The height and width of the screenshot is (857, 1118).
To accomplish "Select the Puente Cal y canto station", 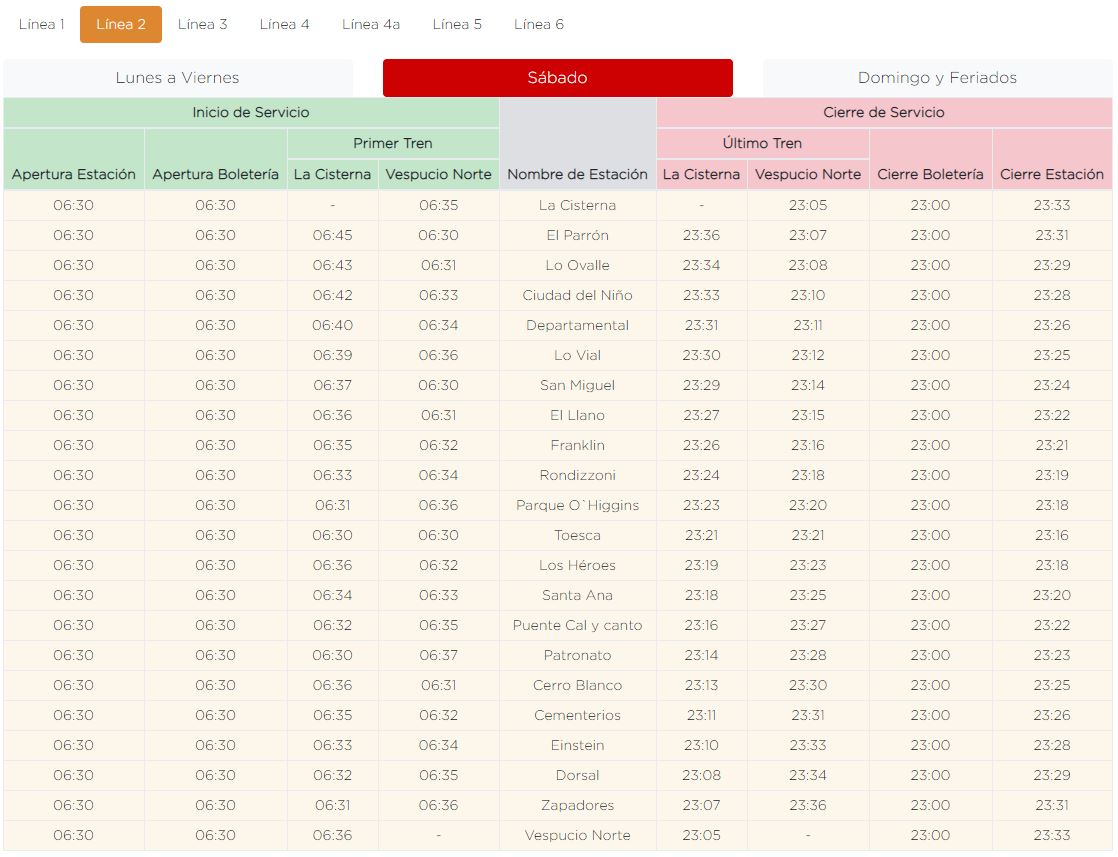I will coord(578,625).
